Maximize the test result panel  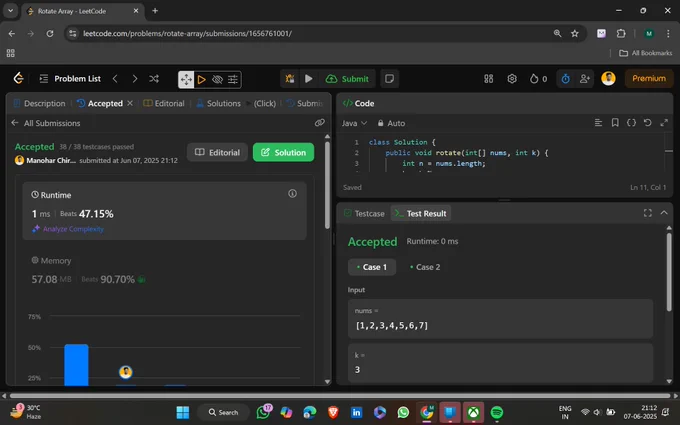point(647,213)
